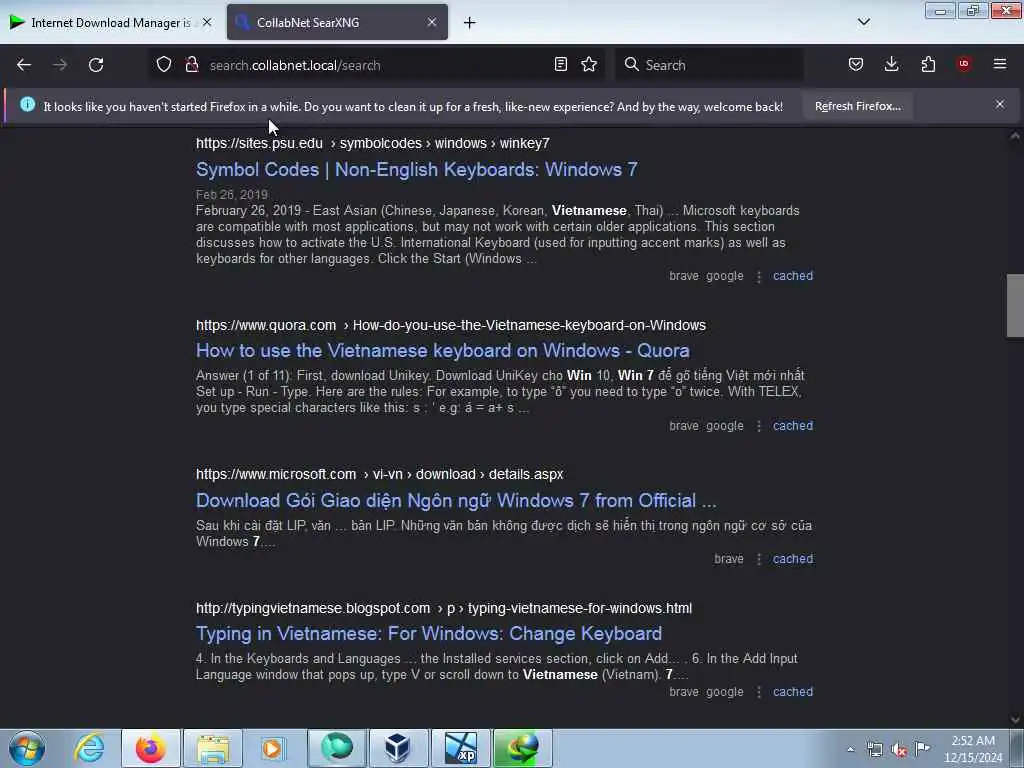Image resolution: width=1024 pixels, height=768 pixels.
Task: Click the scrollbar up arrow
Action: tap(1015, 136)
